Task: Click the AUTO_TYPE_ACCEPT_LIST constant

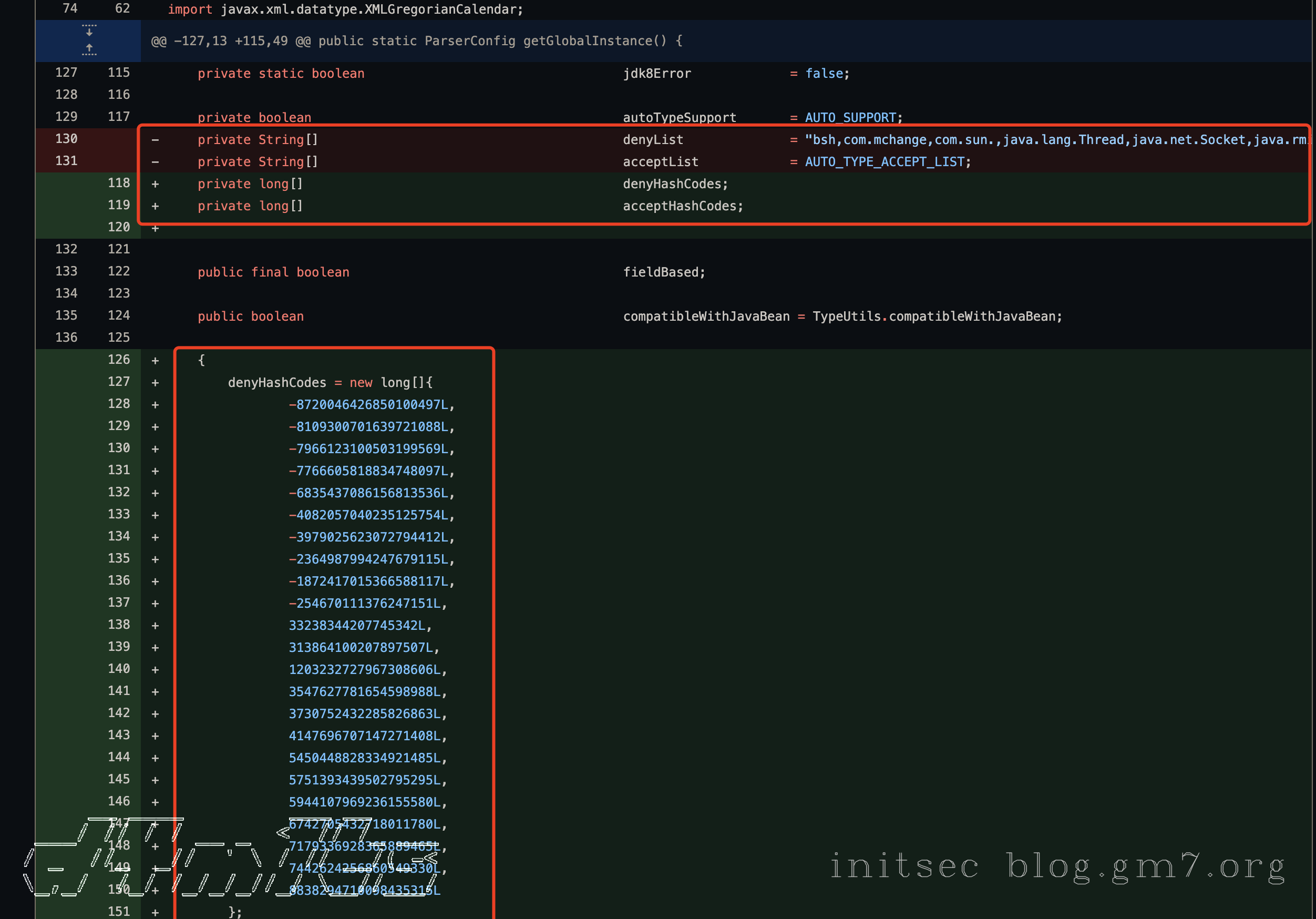Action: point(885,162)
